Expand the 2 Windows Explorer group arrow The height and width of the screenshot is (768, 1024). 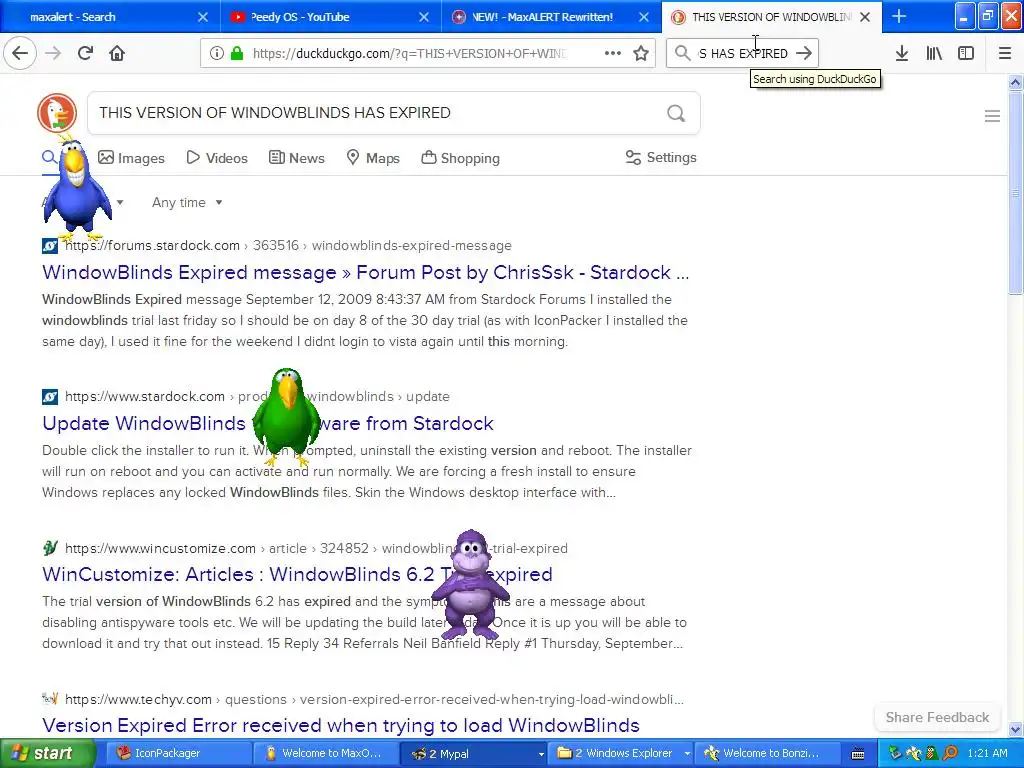(x=687, y=754)
